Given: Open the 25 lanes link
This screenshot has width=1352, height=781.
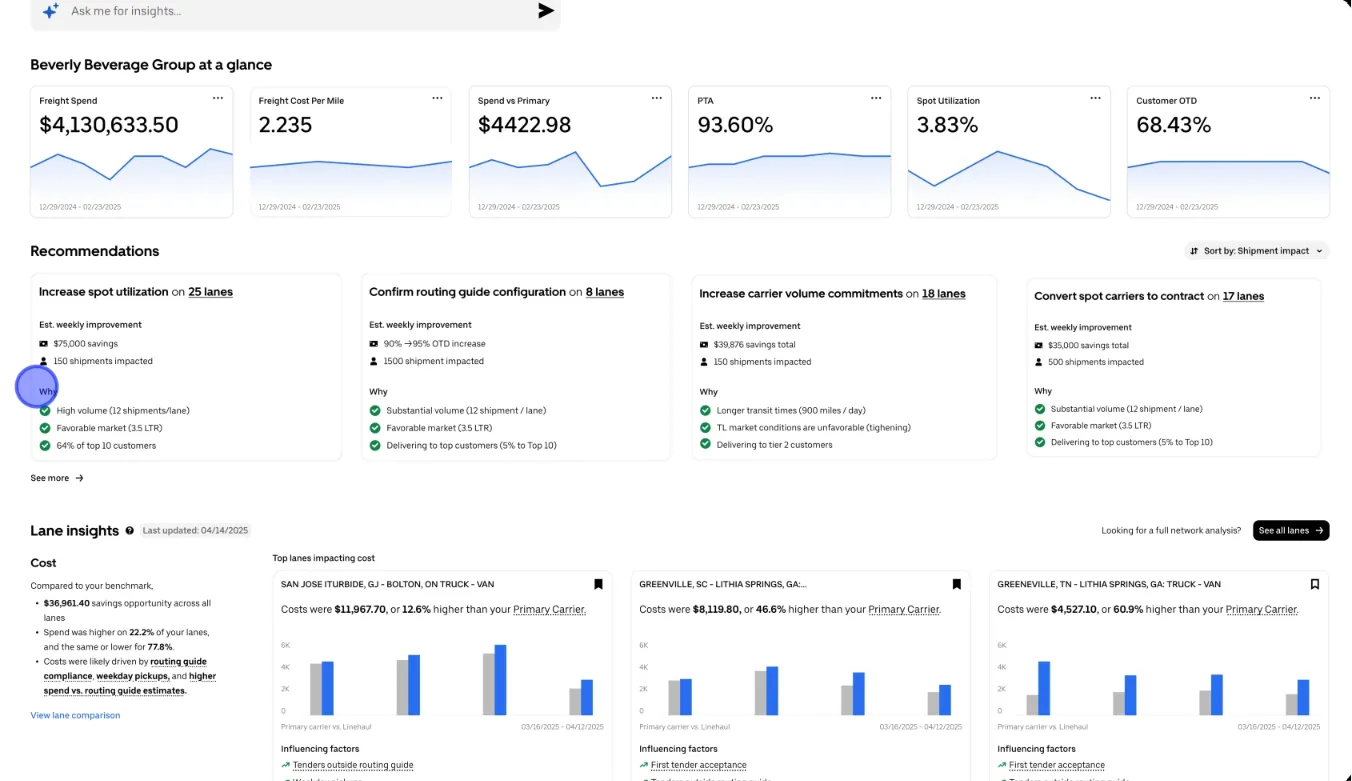Looking at the screenshot, I should tap(211, 292).
